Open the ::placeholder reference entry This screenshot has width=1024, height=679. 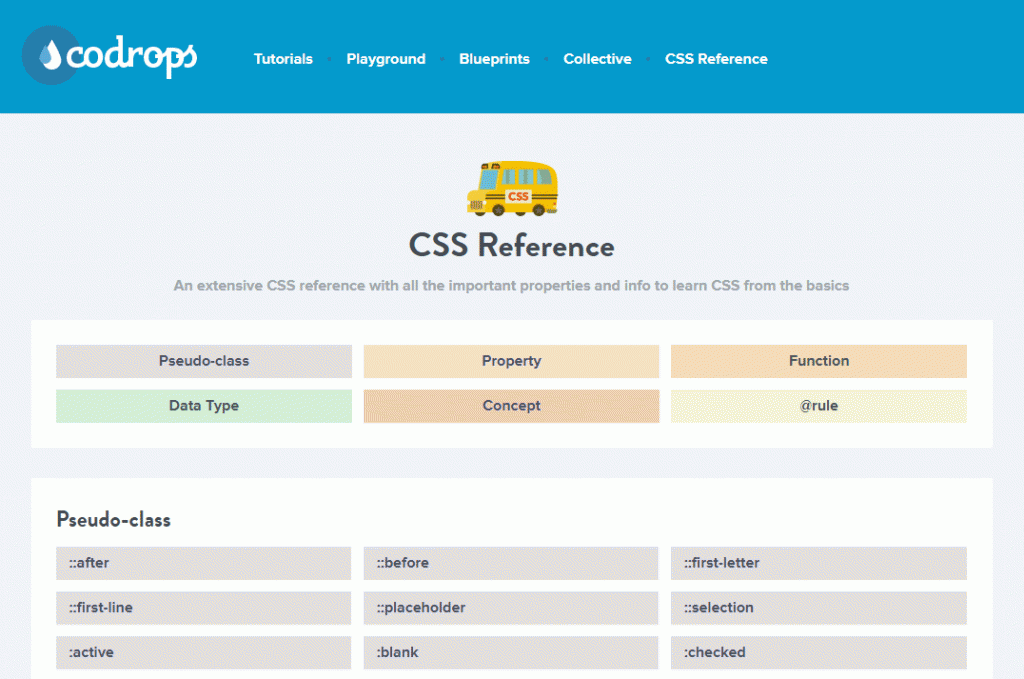click(x=511, y=608)
